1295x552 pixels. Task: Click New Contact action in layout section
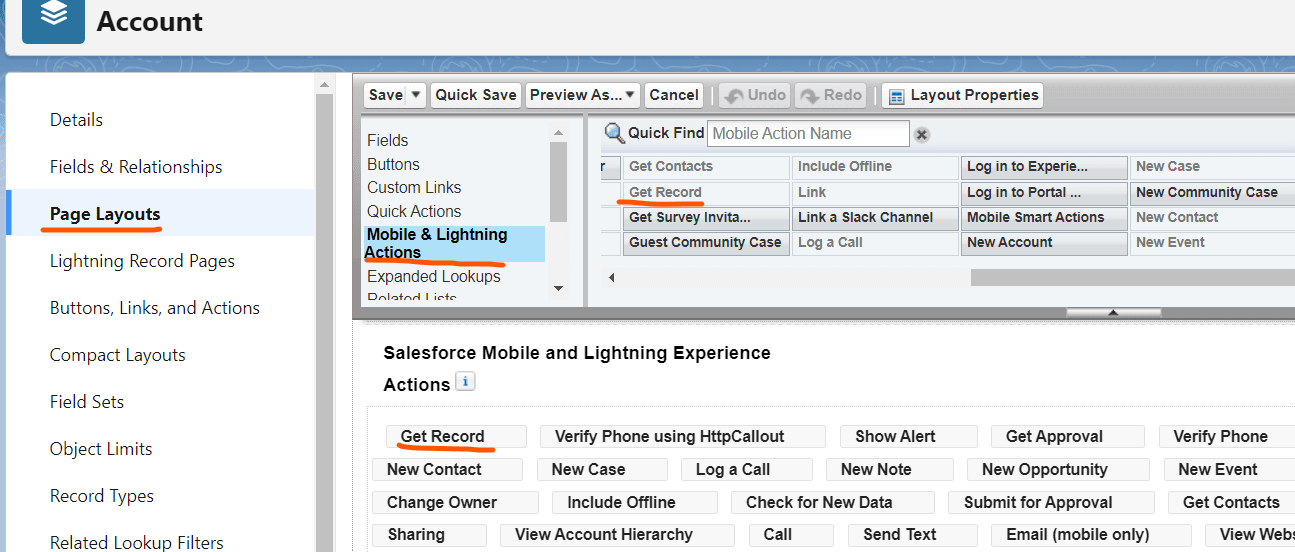tap(448, 469)
